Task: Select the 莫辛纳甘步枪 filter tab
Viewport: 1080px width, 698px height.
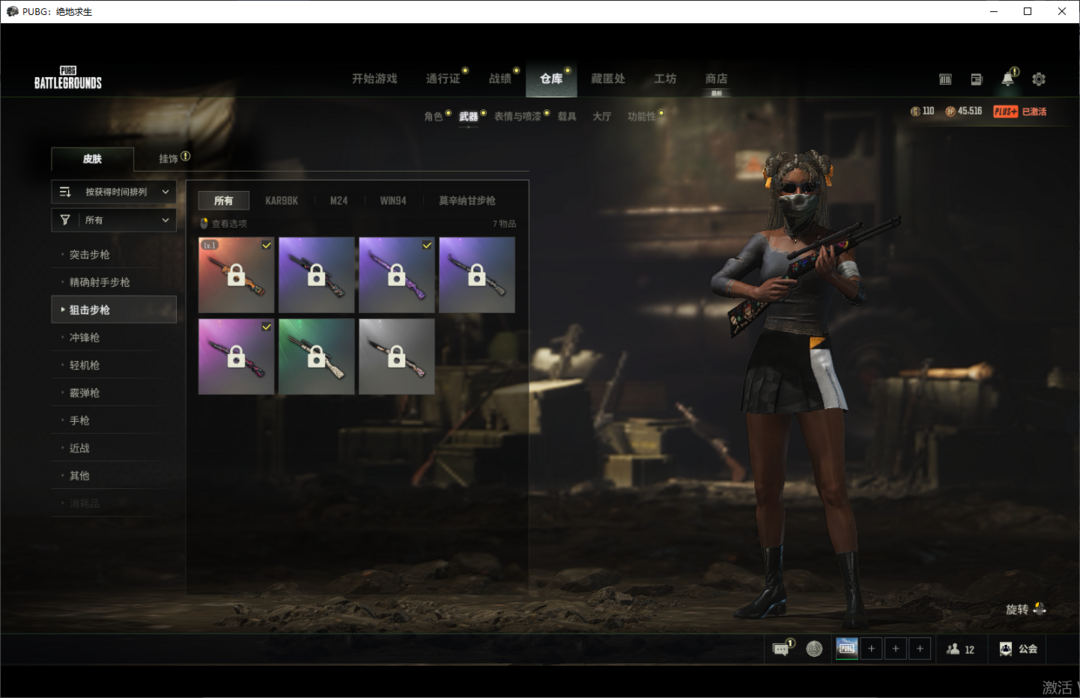Action: (467, 201)
